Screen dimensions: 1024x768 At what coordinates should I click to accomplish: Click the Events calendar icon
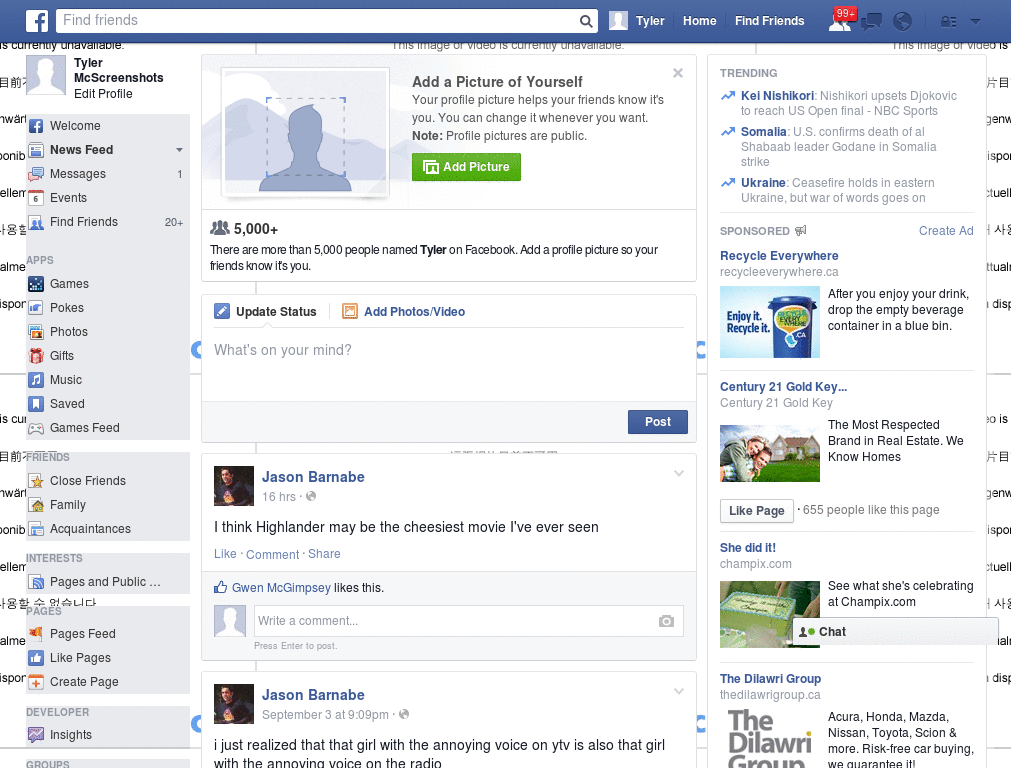tap(37, 198)
